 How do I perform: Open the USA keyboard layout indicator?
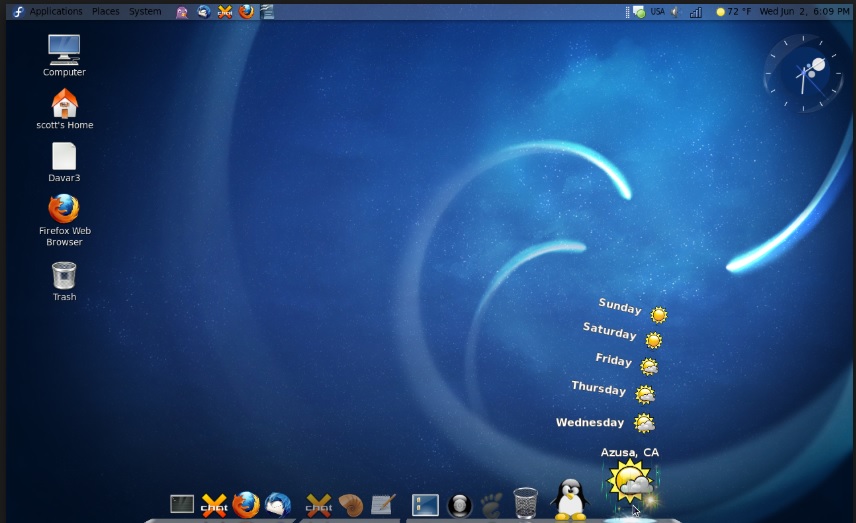(x=657, y=12)
